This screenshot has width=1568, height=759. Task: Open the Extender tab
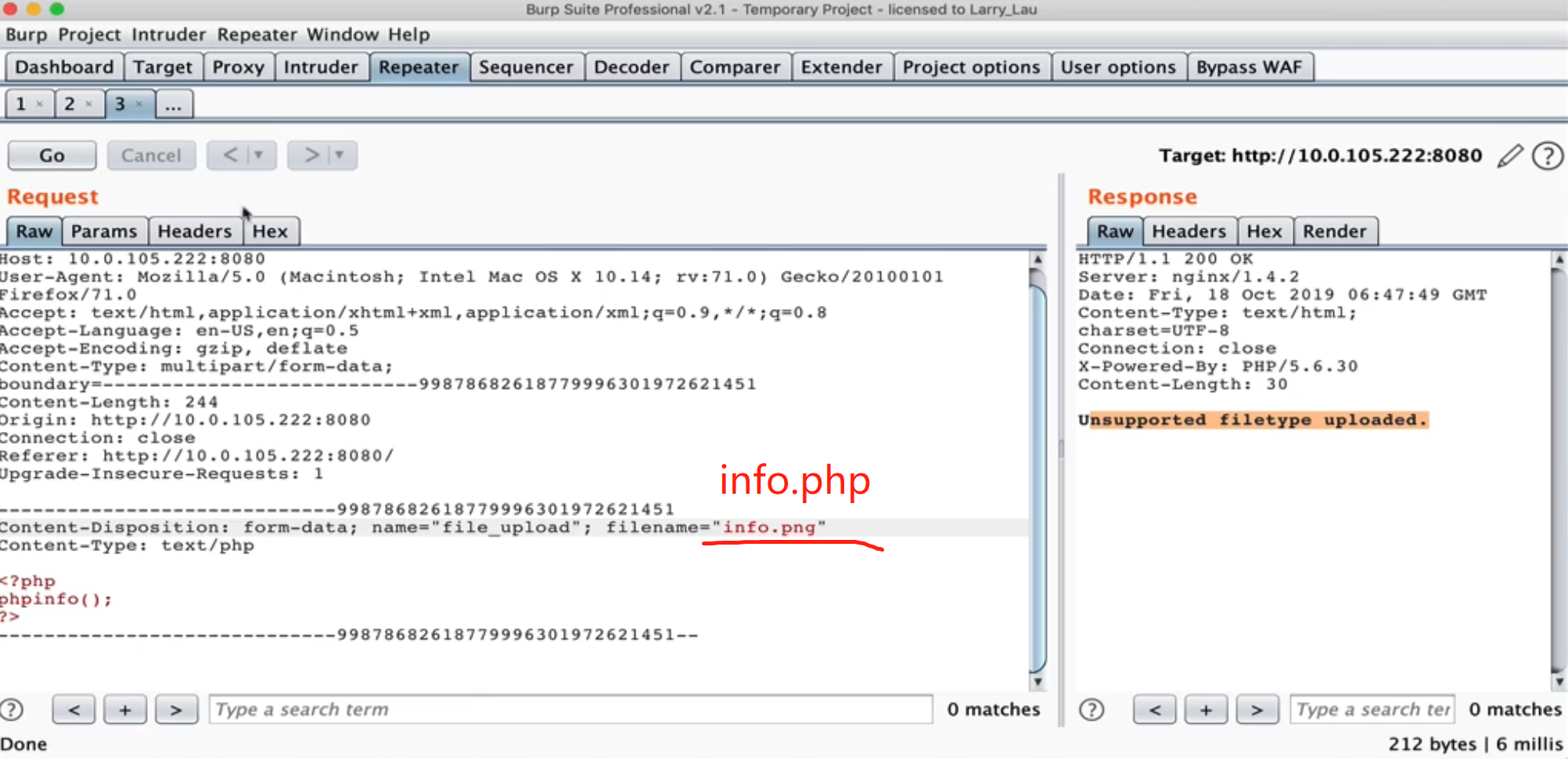[x=841, y=67]
